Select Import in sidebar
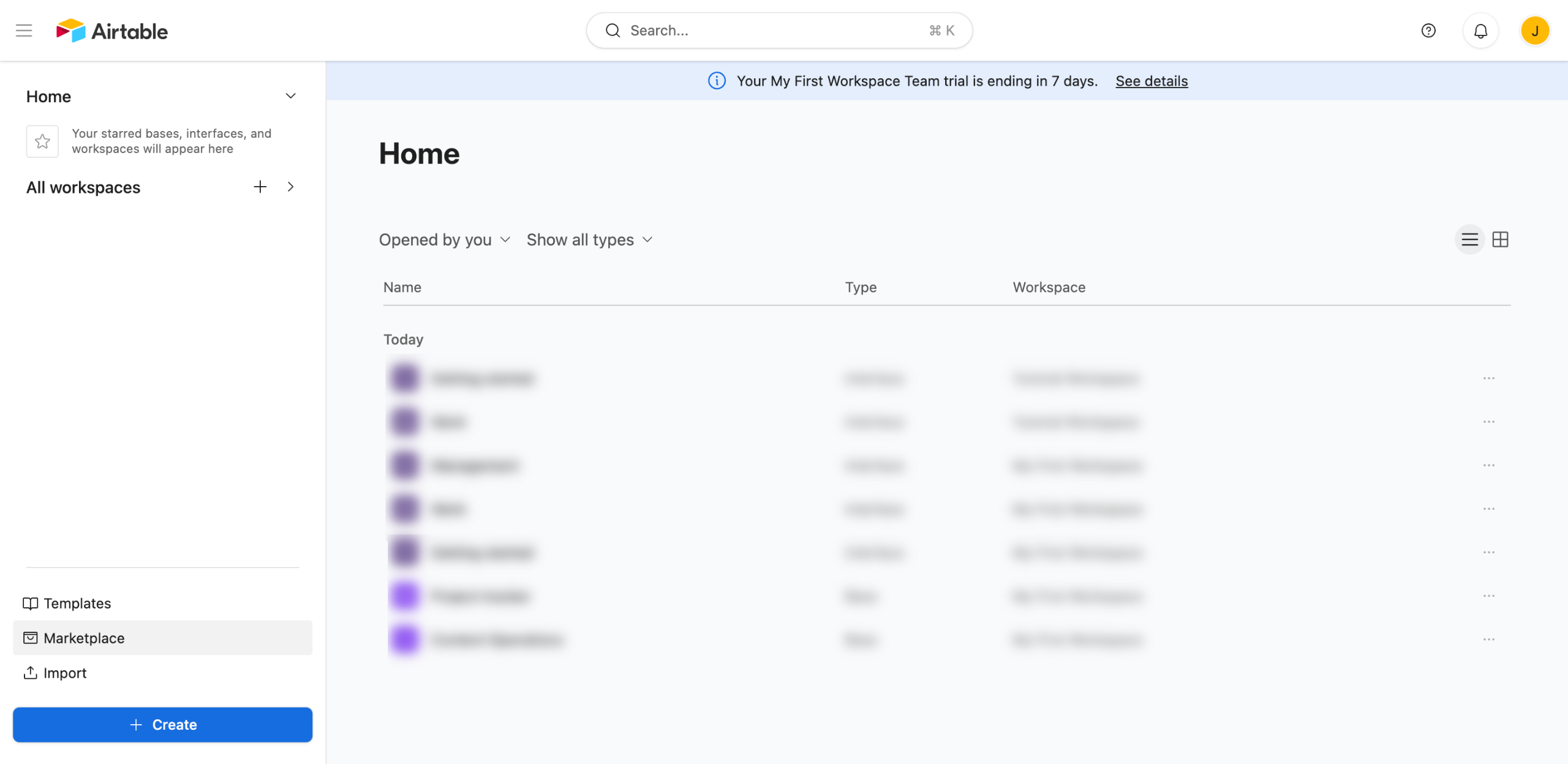Viewport: 1568px width, 764px height. coord(64,673)
